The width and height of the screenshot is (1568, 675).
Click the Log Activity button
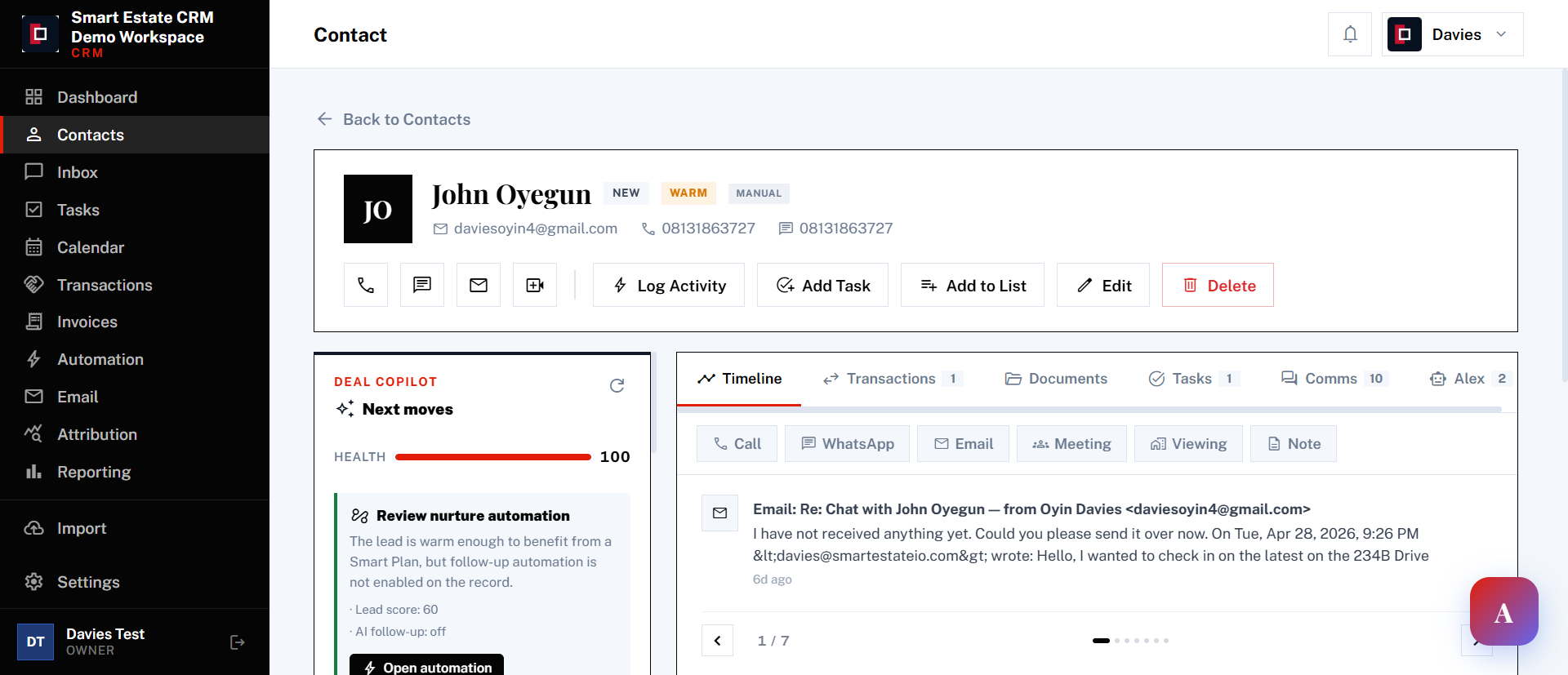pyautogui.click(x=669, y=285)
